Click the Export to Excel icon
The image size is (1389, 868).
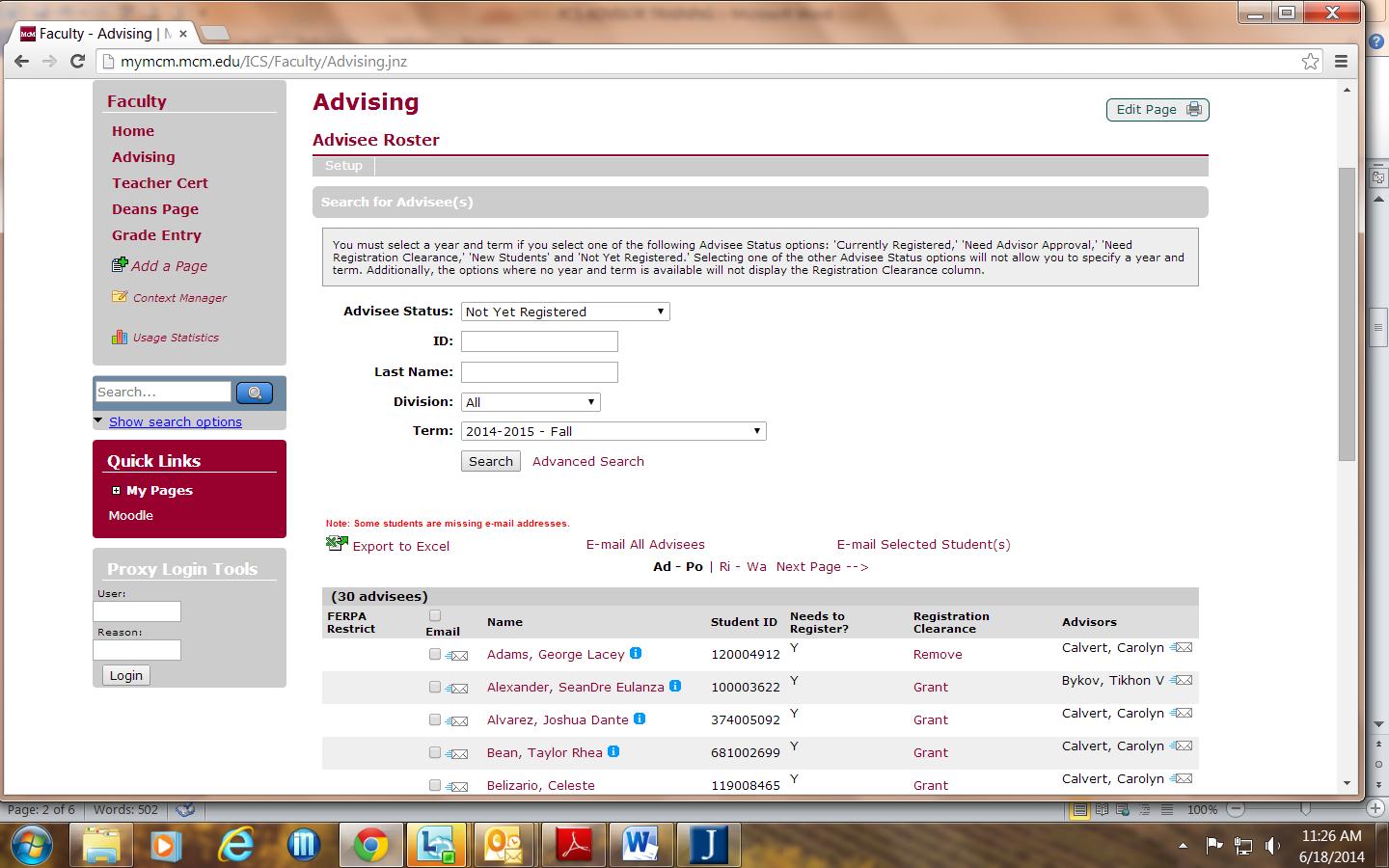click(x=337, y=544)
